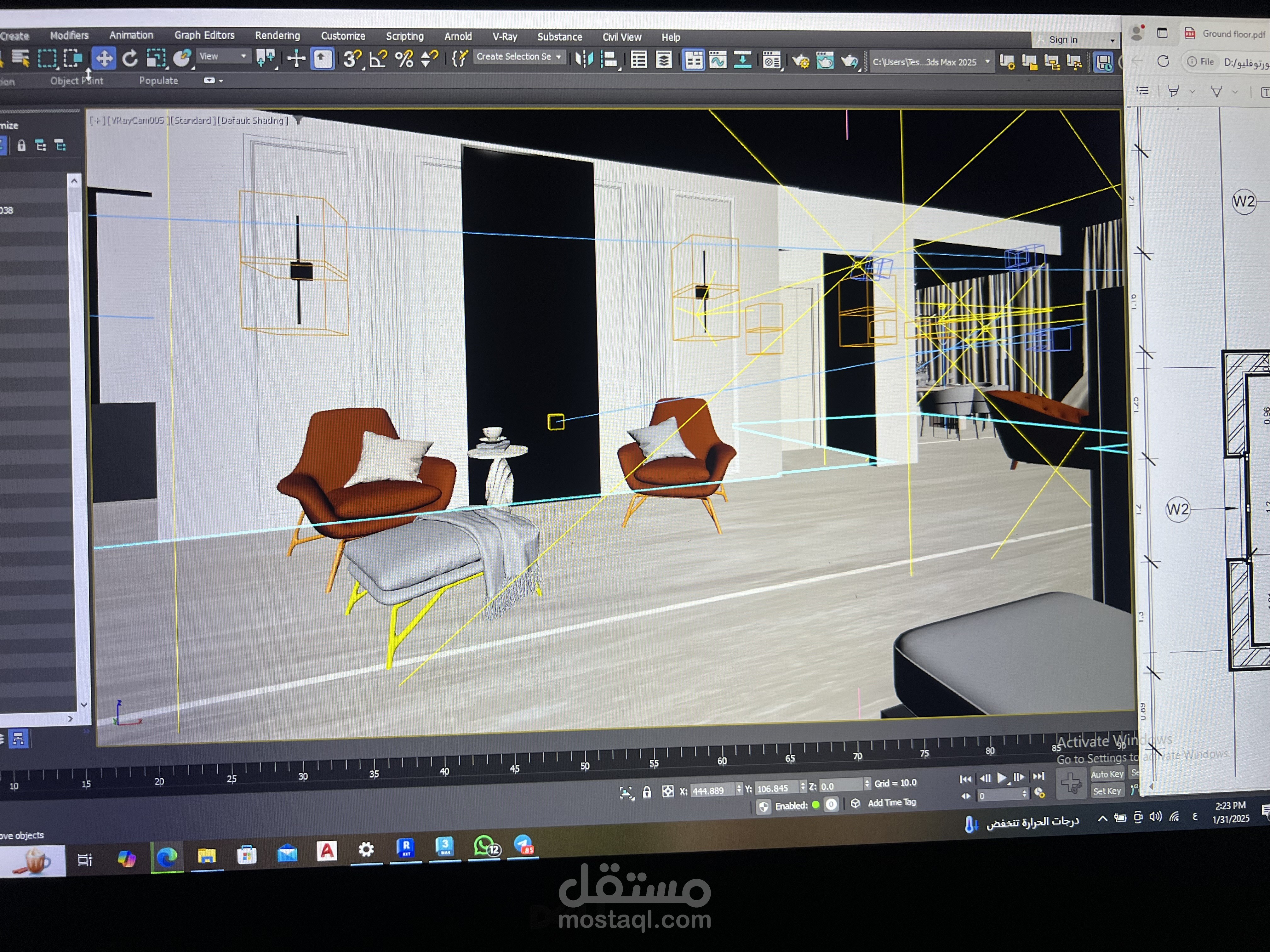Toggle Selection Lock icon
This screenshot has width=1270, height=952.
click(647, 792)
